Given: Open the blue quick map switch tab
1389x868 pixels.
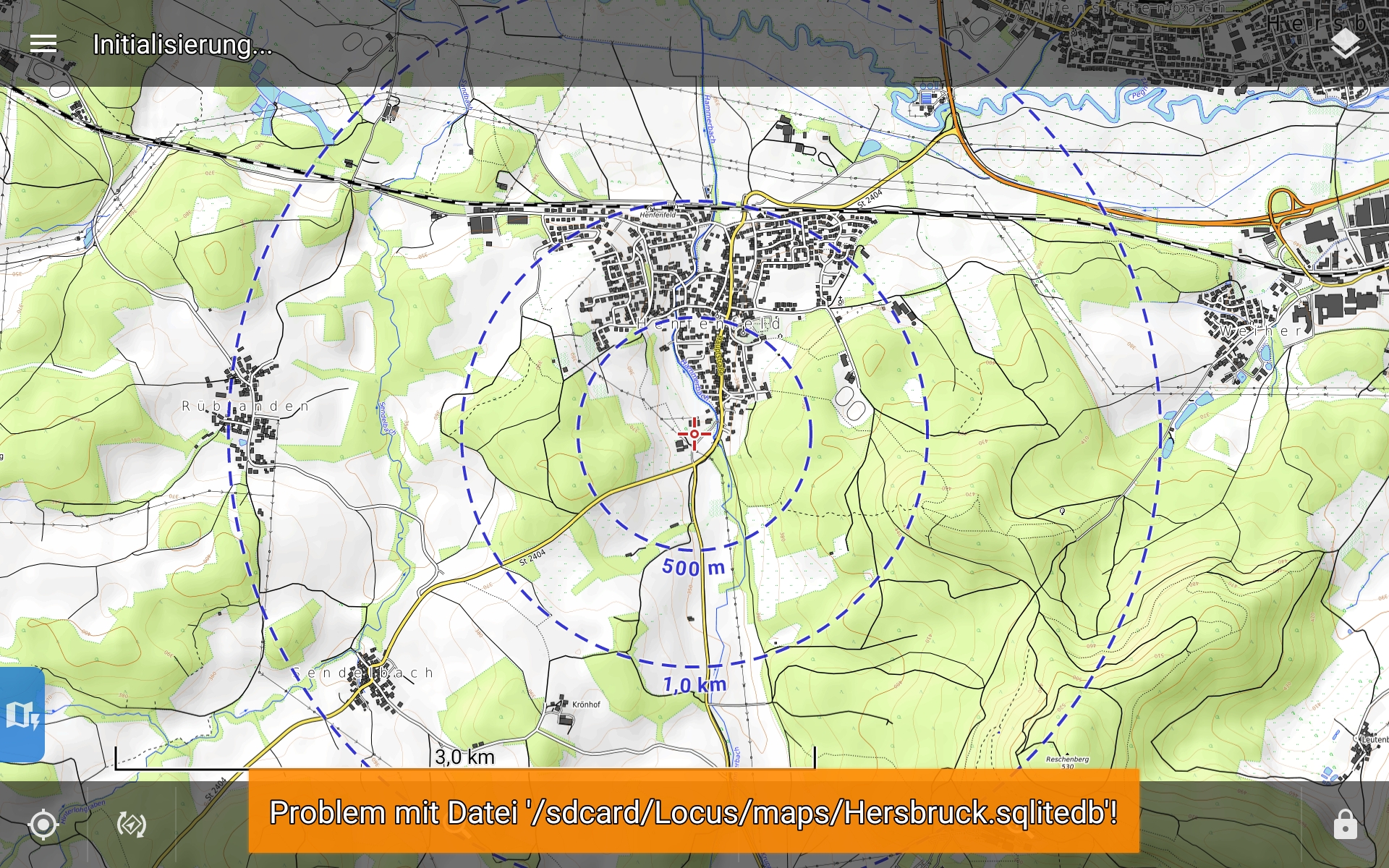Looking at the screenshot, I should 22,715.
